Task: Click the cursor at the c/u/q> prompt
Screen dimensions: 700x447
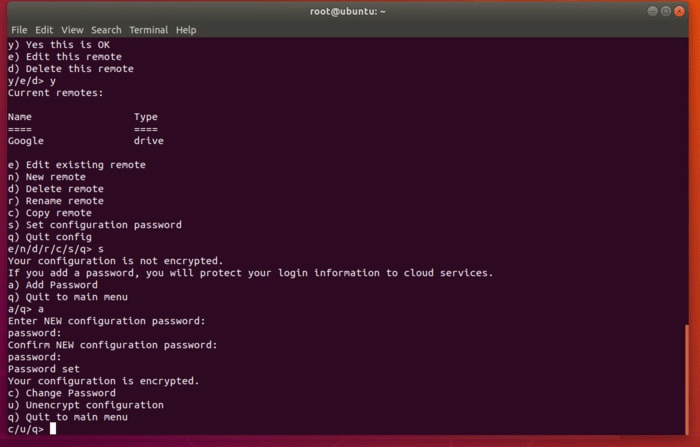Action: (52, 429)
